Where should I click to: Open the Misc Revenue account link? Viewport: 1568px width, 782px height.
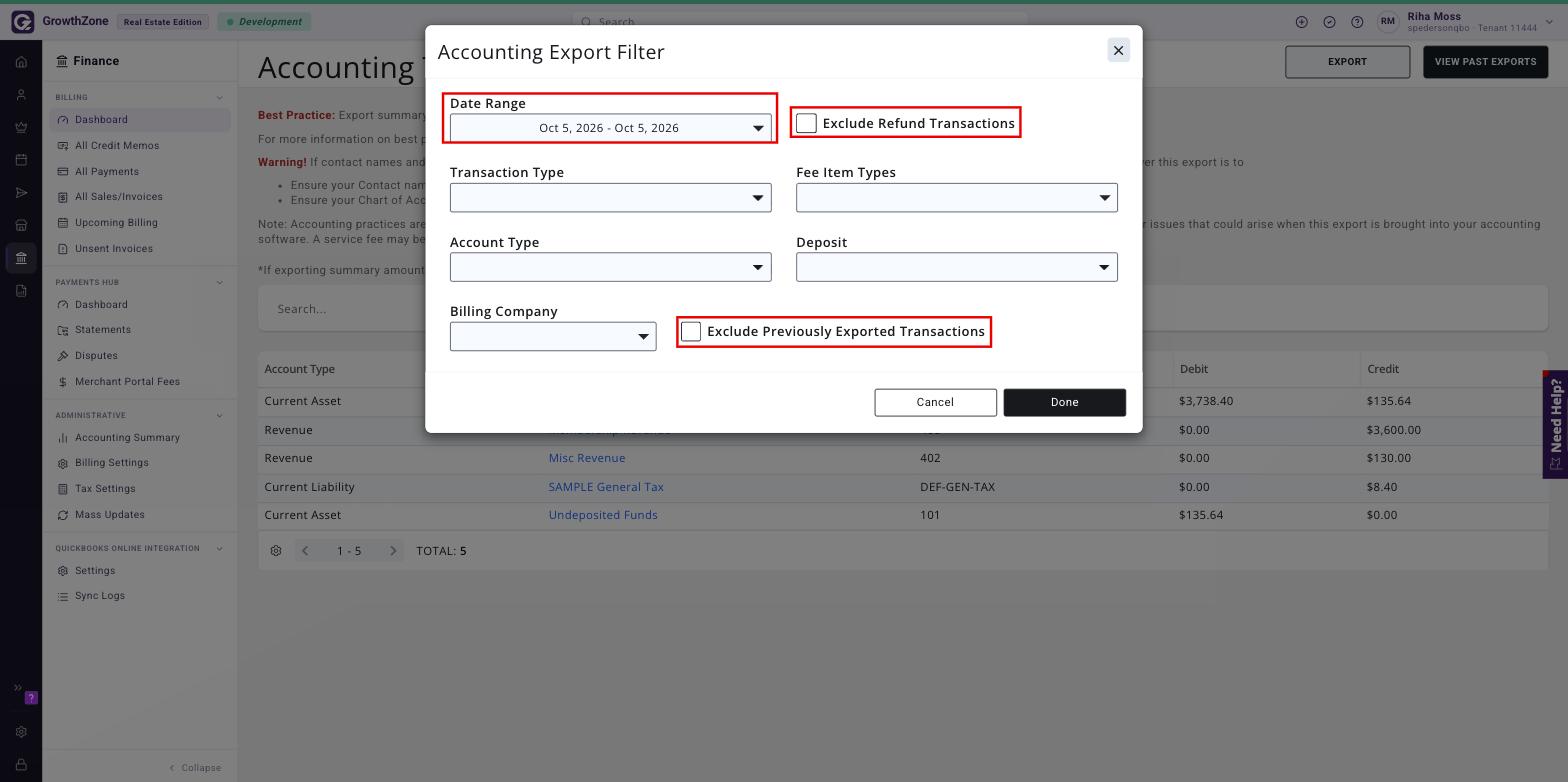tap(587, 458)
